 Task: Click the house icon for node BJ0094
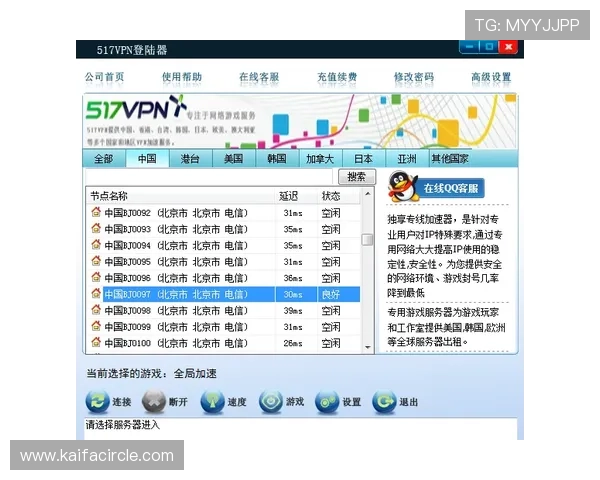point(96,245)
